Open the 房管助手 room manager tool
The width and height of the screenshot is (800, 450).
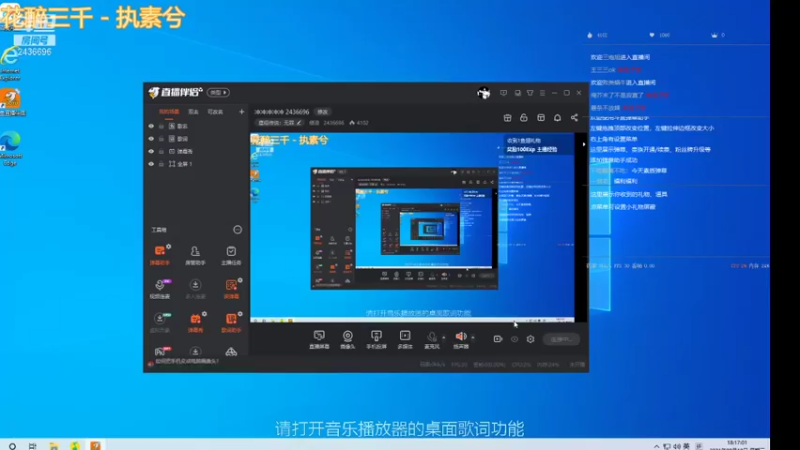point(195,255)
